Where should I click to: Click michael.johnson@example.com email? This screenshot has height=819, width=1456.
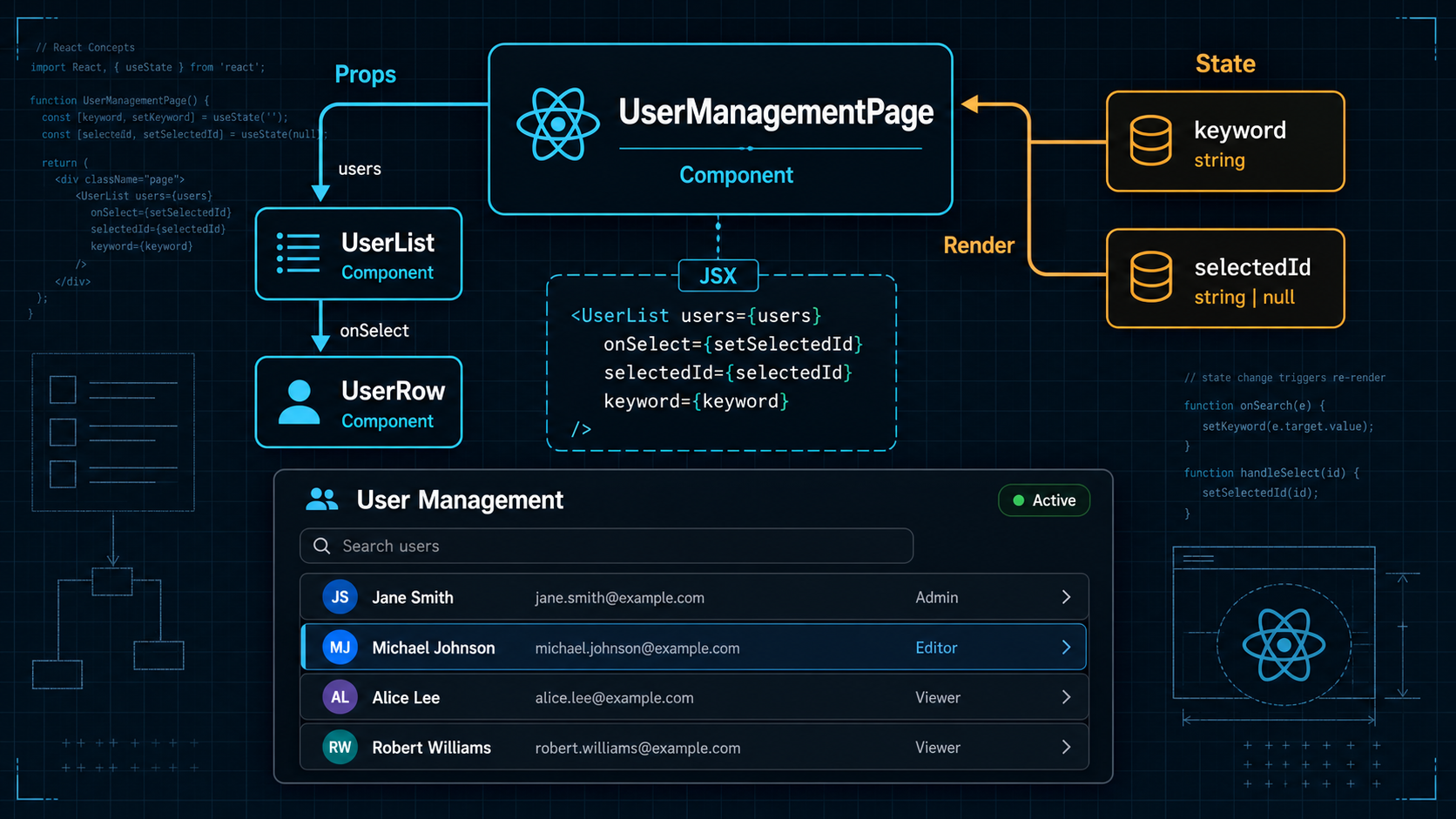637,648
